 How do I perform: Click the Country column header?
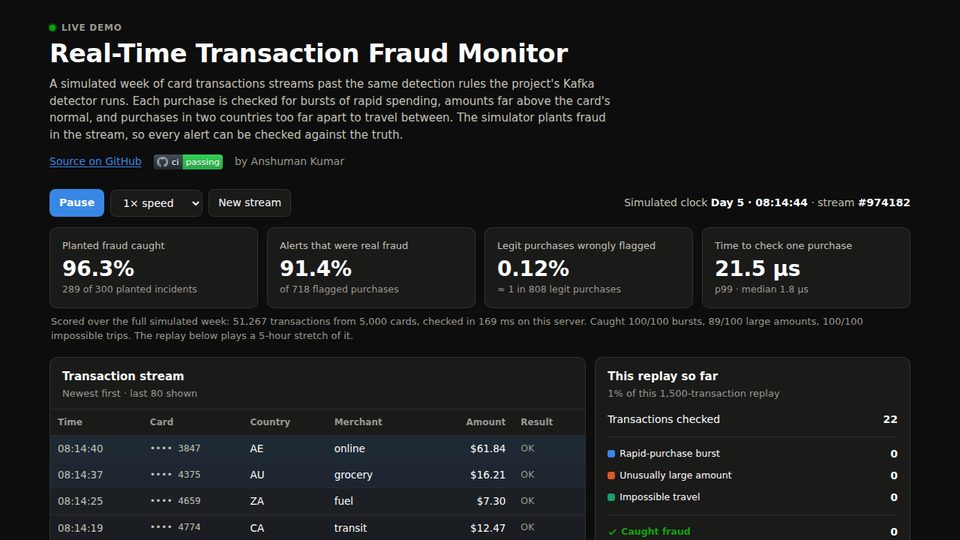(x=270, y=422)
